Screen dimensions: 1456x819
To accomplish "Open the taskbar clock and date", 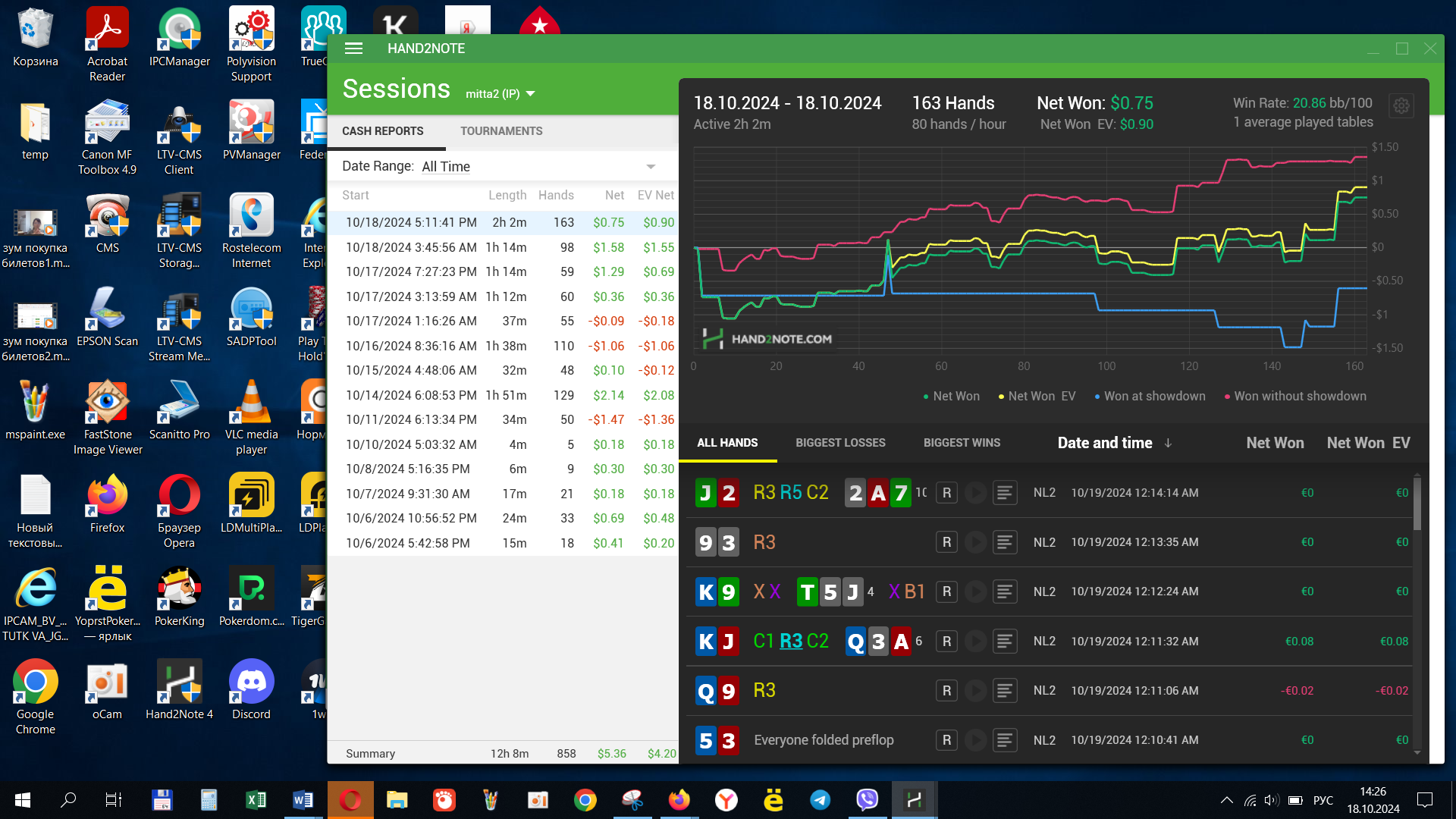I will pos(1373,800).
